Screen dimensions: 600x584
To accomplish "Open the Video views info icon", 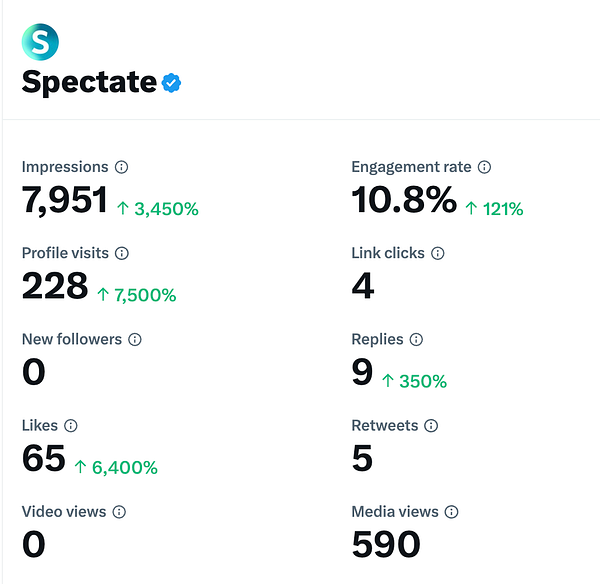I will 119,511.
